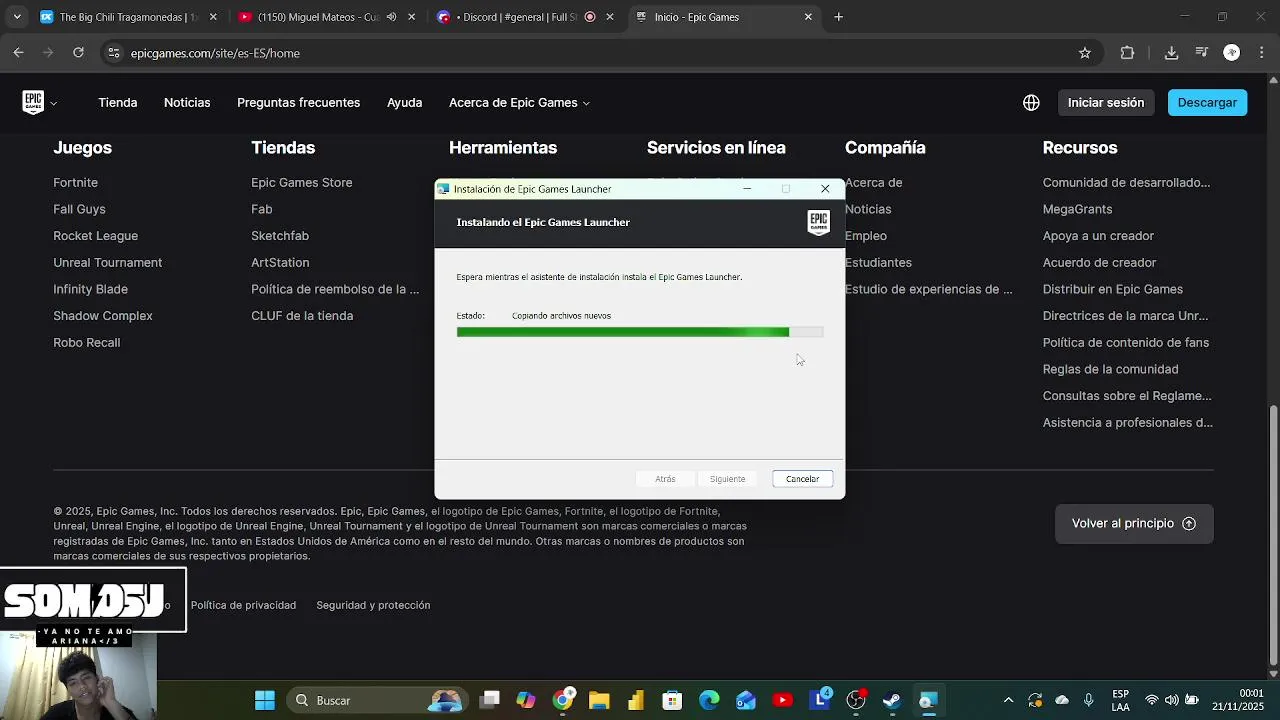Switch to Chrome in the taskbar
This screenshot has width=1280, height=720.
coord(563,700)
